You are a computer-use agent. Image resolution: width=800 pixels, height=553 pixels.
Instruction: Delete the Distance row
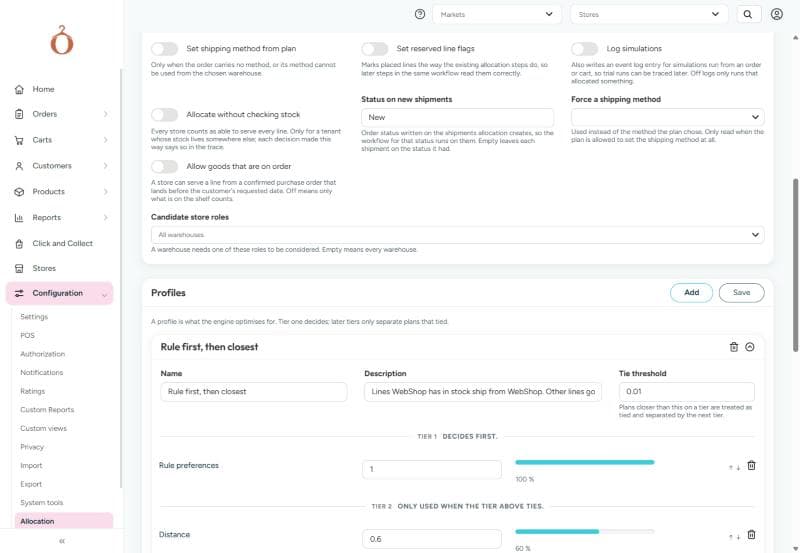pos(752,535)
